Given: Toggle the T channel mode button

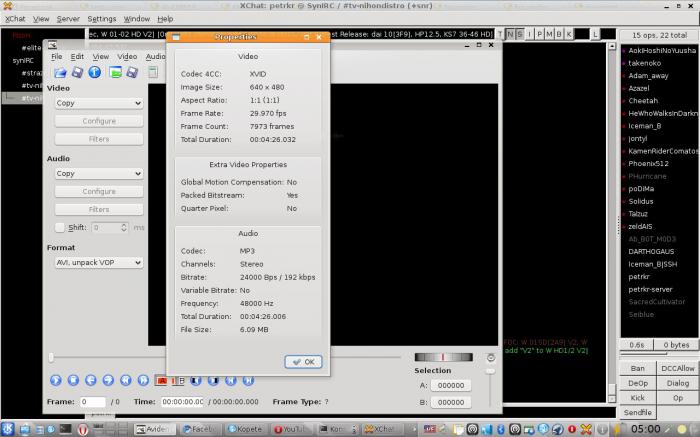Looking at the screenshot, I should click(x=500, y=34).
